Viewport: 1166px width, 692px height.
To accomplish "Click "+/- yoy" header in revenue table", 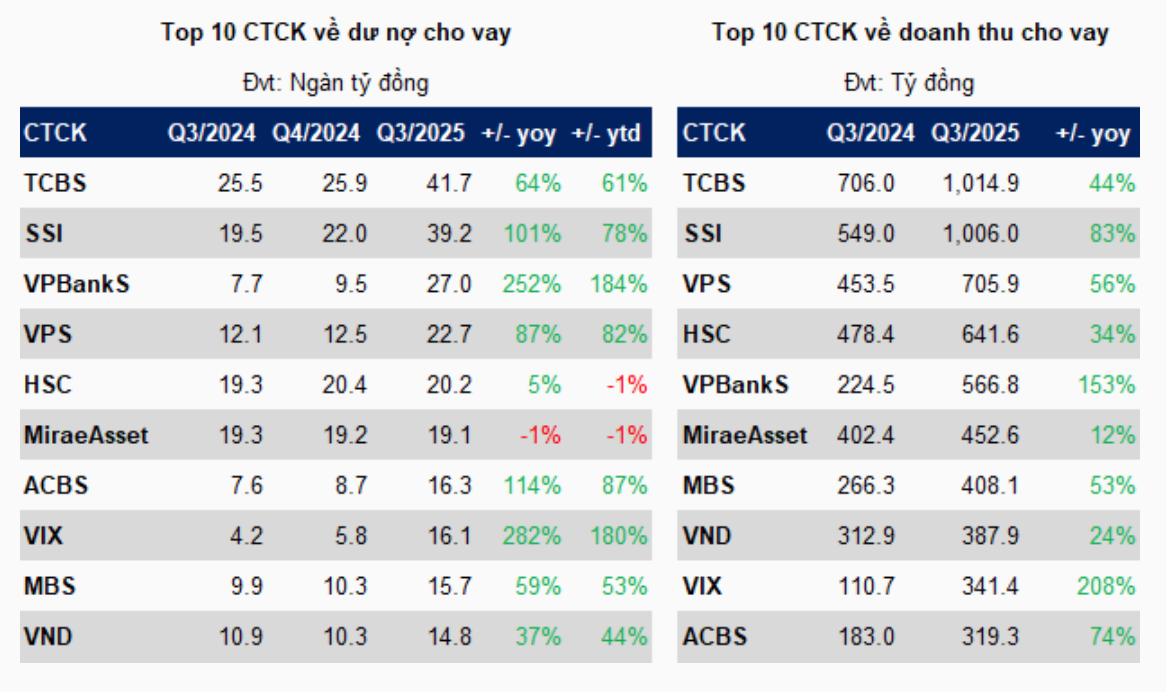I will click(1093, 133).
